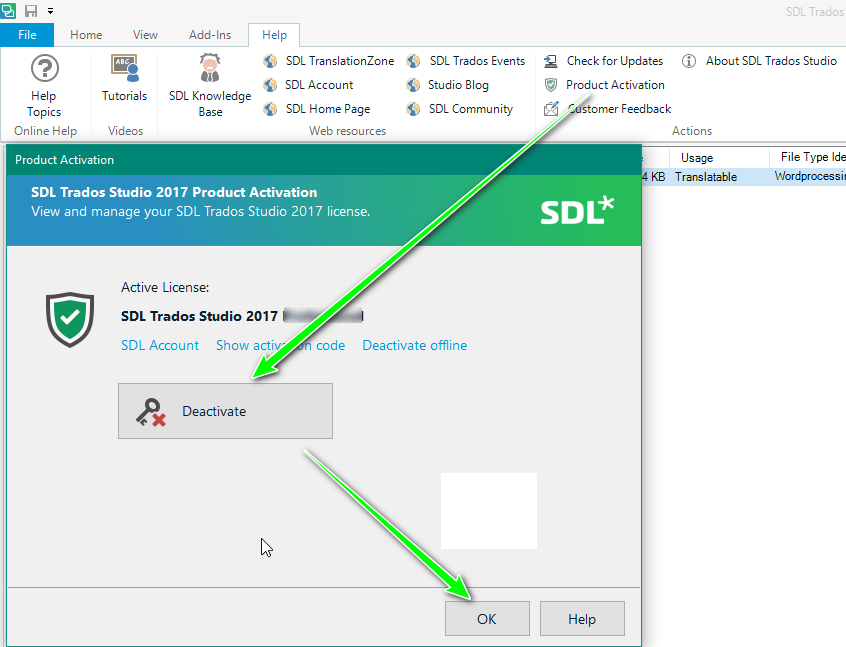Click the key icon on Deactivate button

coord(151,412)
